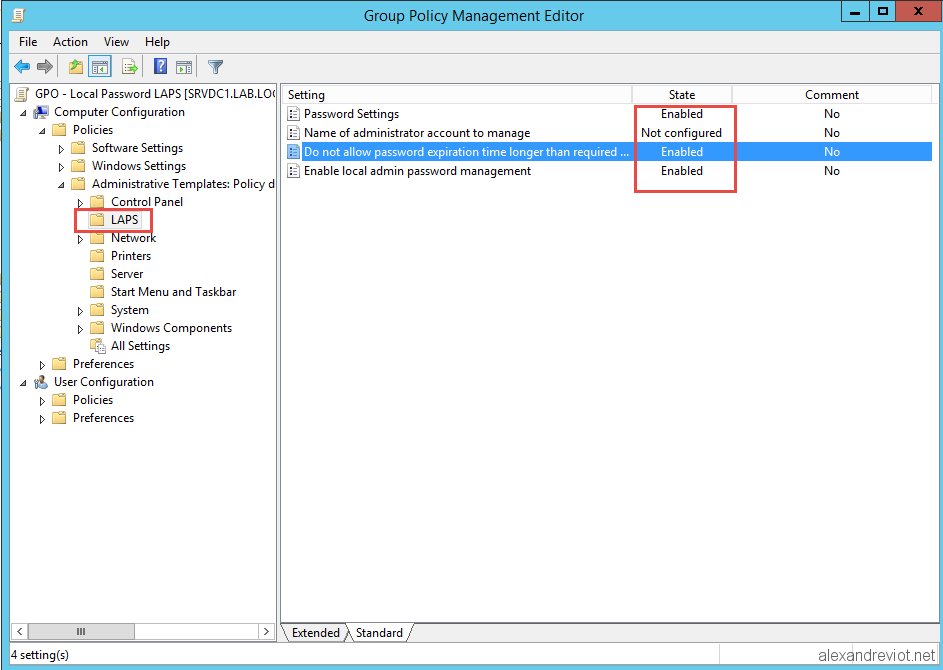This screenshot has width=943, height=670.
Task: Click the Computer Configuration computer icon
Action: [41, 112]
